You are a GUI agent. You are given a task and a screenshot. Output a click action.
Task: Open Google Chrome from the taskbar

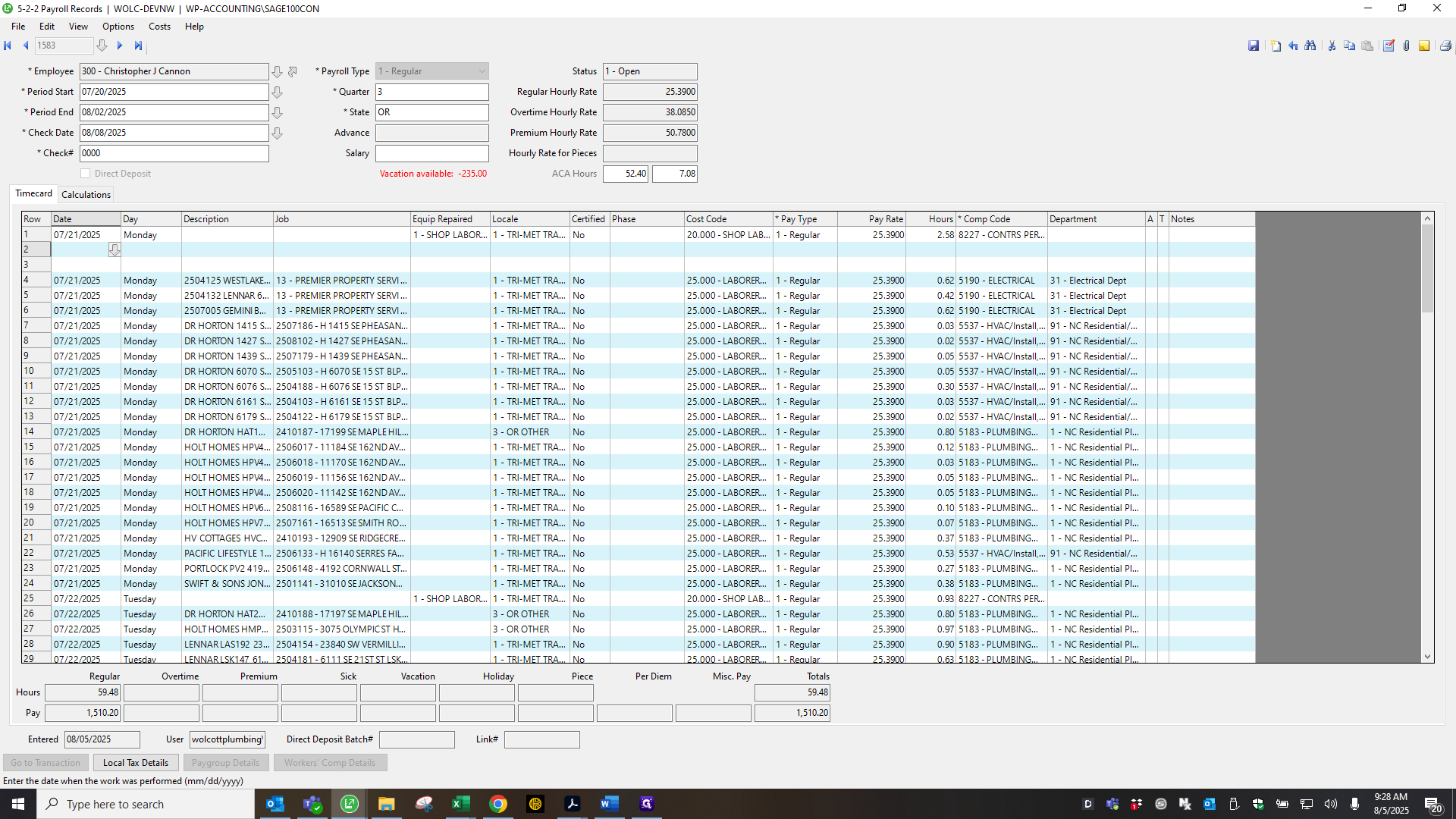(497, 804)
